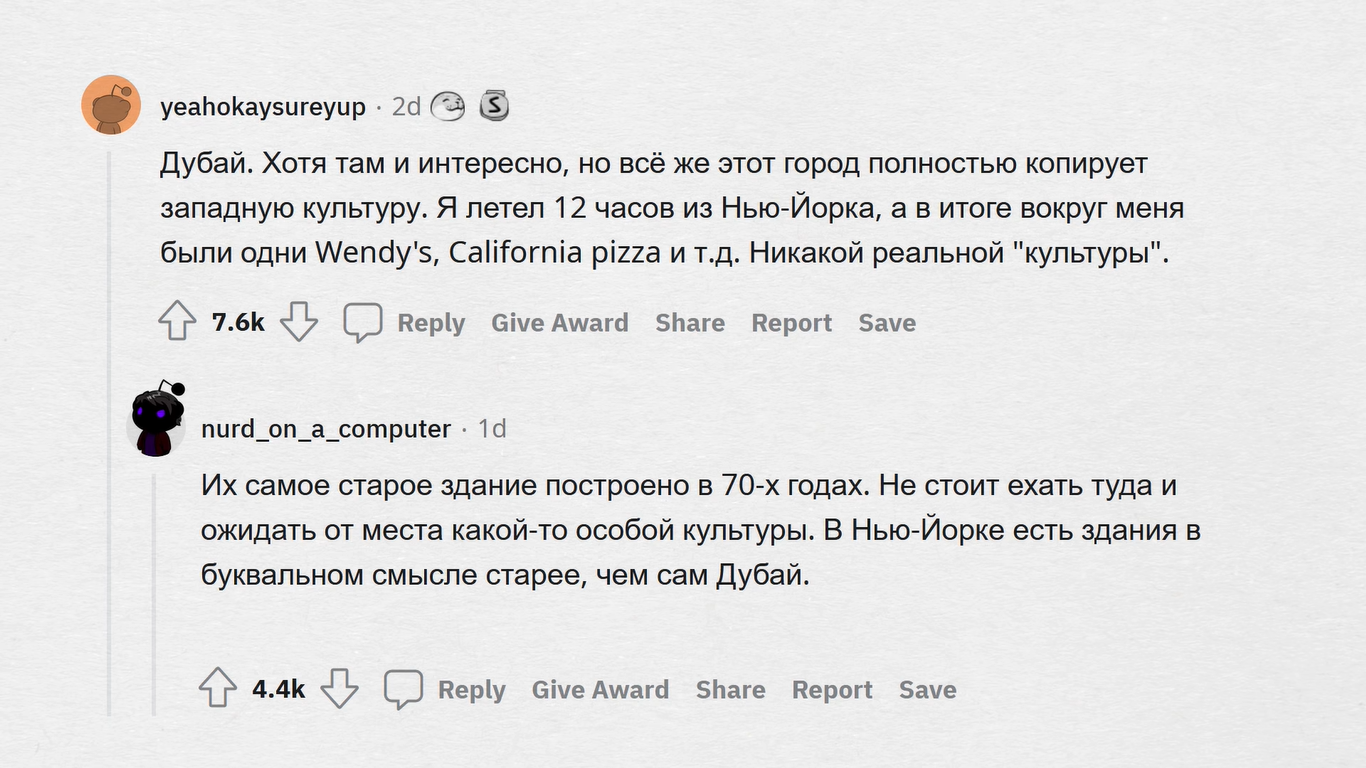Screen dimensions: 1366x768
Task: Upvote the nurd_on_a_computer reply
Action: coord(218,689)
